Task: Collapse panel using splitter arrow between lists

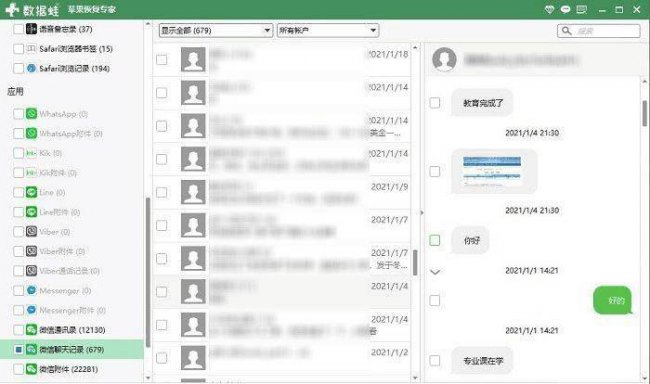Action: [422, 213]
